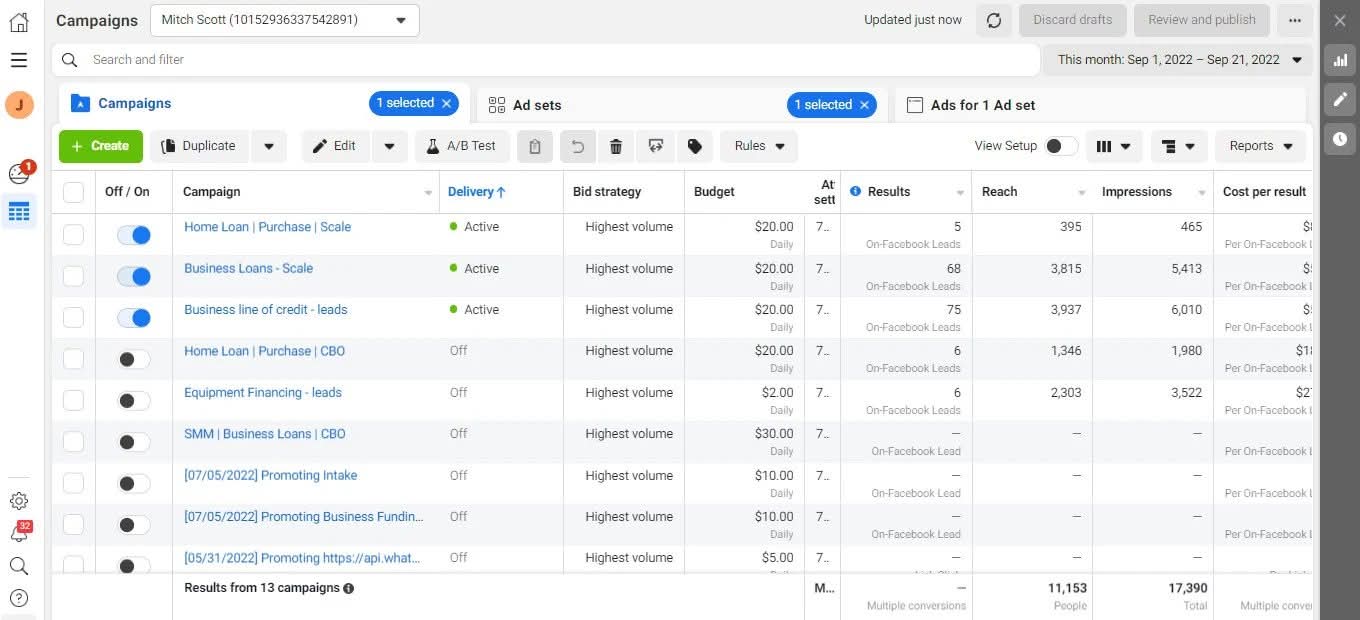Enable the Equipment Financing - leads campaign toggle

pos(134,400)
